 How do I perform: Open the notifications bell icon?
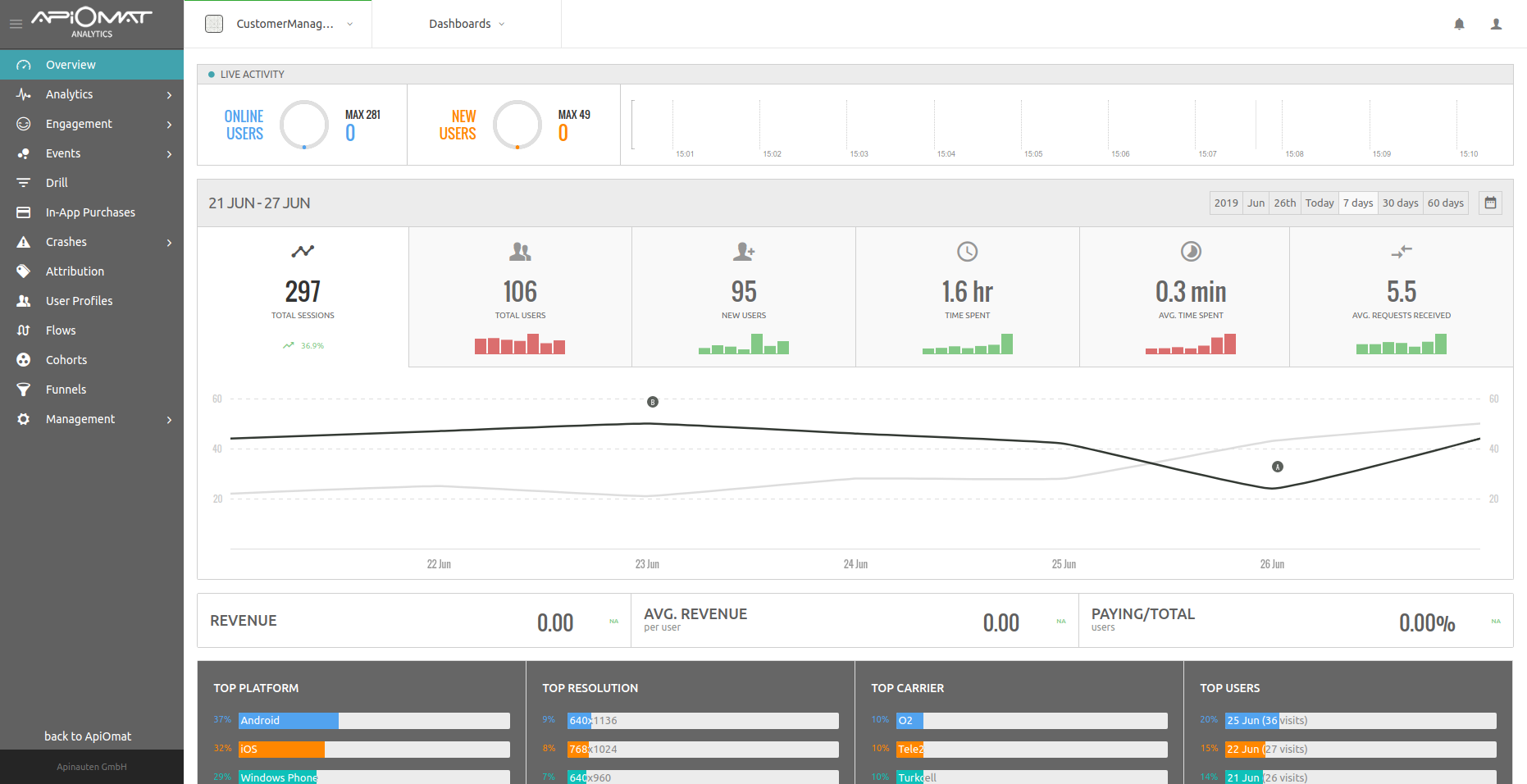(1459, 24)
